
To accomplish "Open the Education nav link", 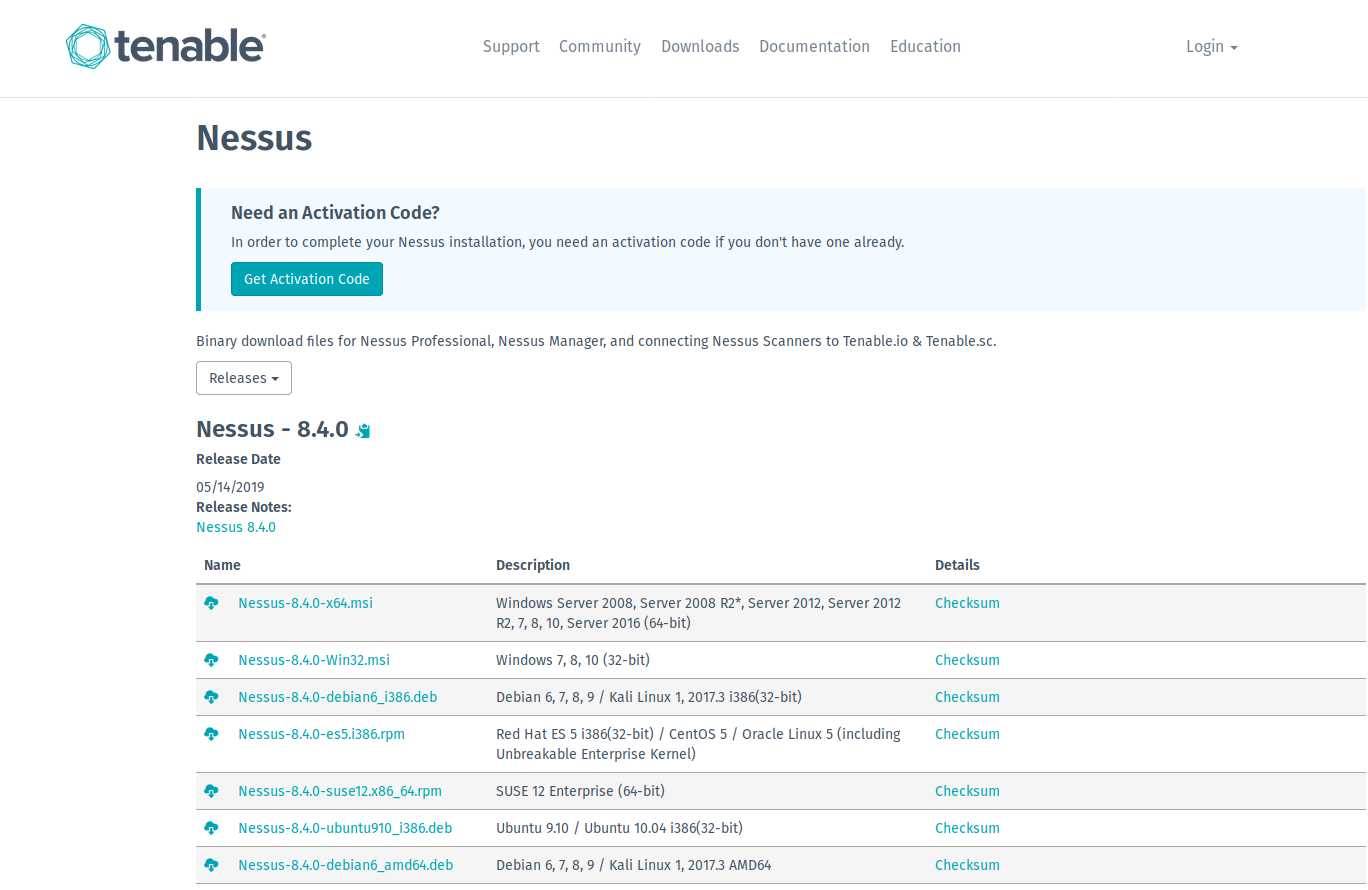I will (x=925, y=46).
